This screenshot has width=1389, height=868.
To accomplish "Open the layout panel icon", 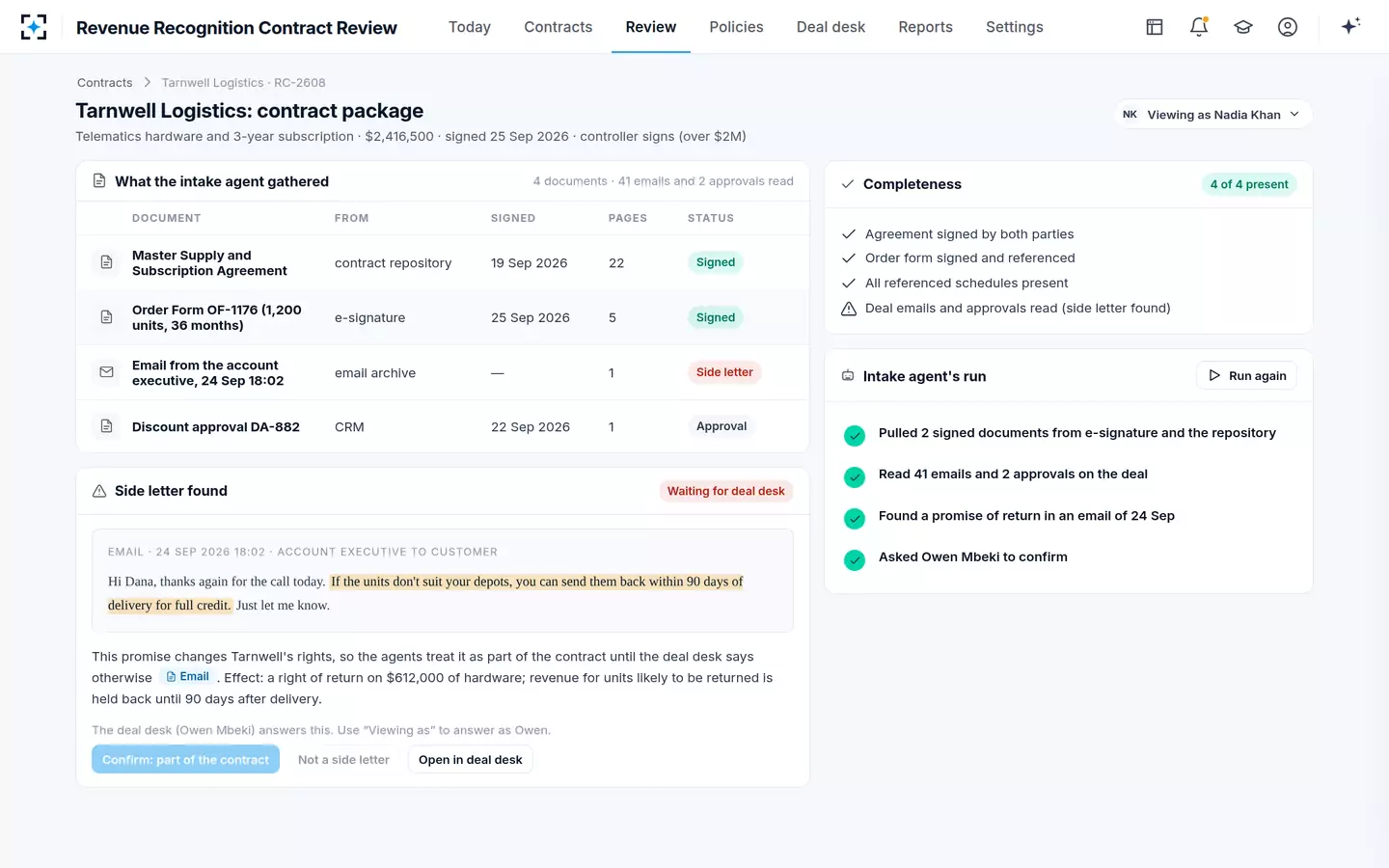I will pos(1155,27).
